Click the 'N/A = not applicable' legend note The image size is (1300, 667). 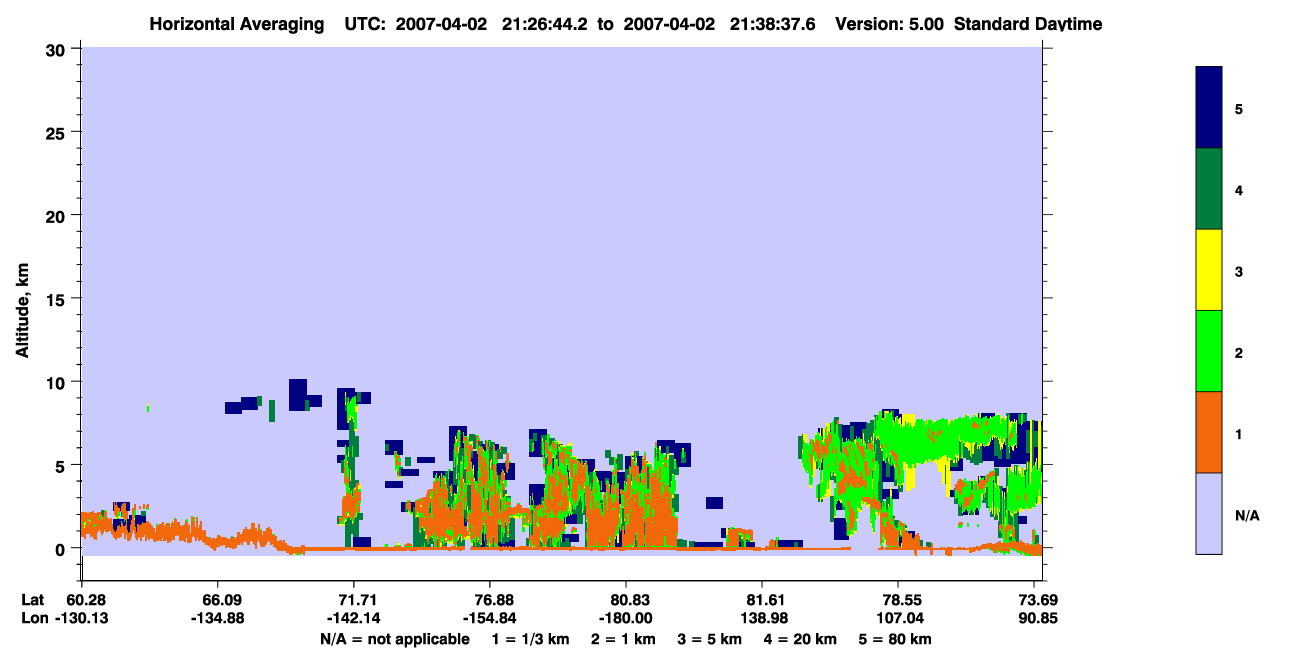[x=395, y=639]
